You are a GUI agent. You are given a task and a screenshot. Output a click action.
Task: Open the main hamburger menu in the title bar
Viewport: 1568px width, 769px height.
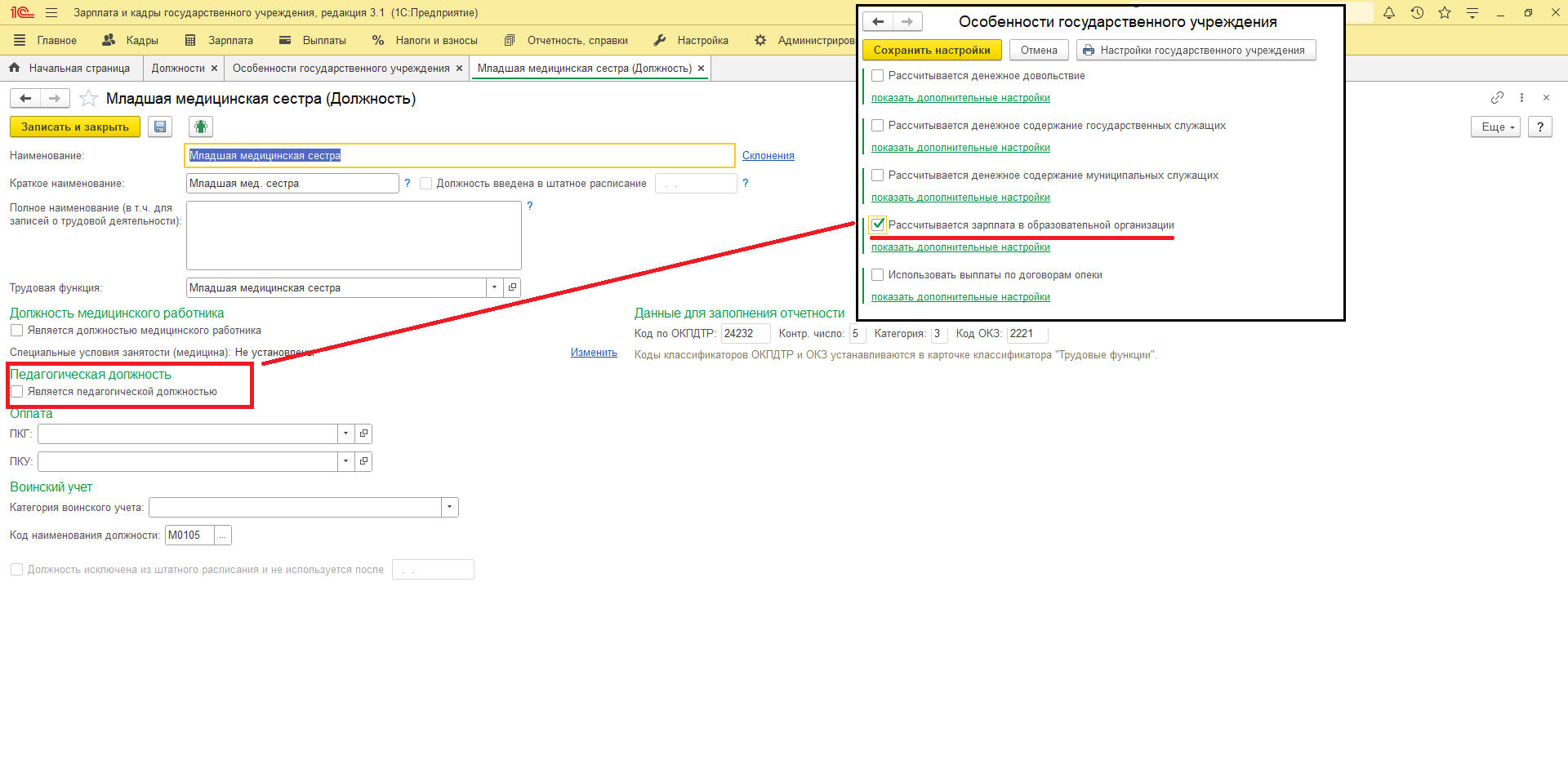(x=51, y=13)
